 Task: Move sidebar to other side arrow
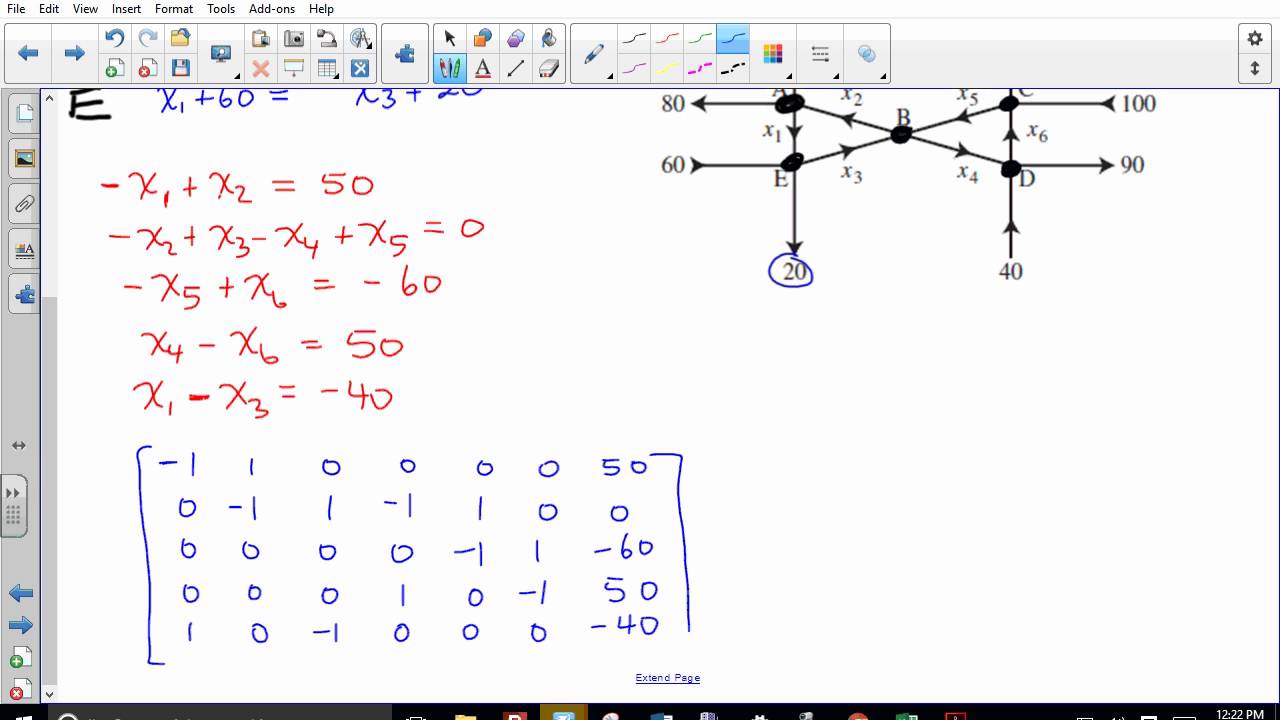click(19, 445)
